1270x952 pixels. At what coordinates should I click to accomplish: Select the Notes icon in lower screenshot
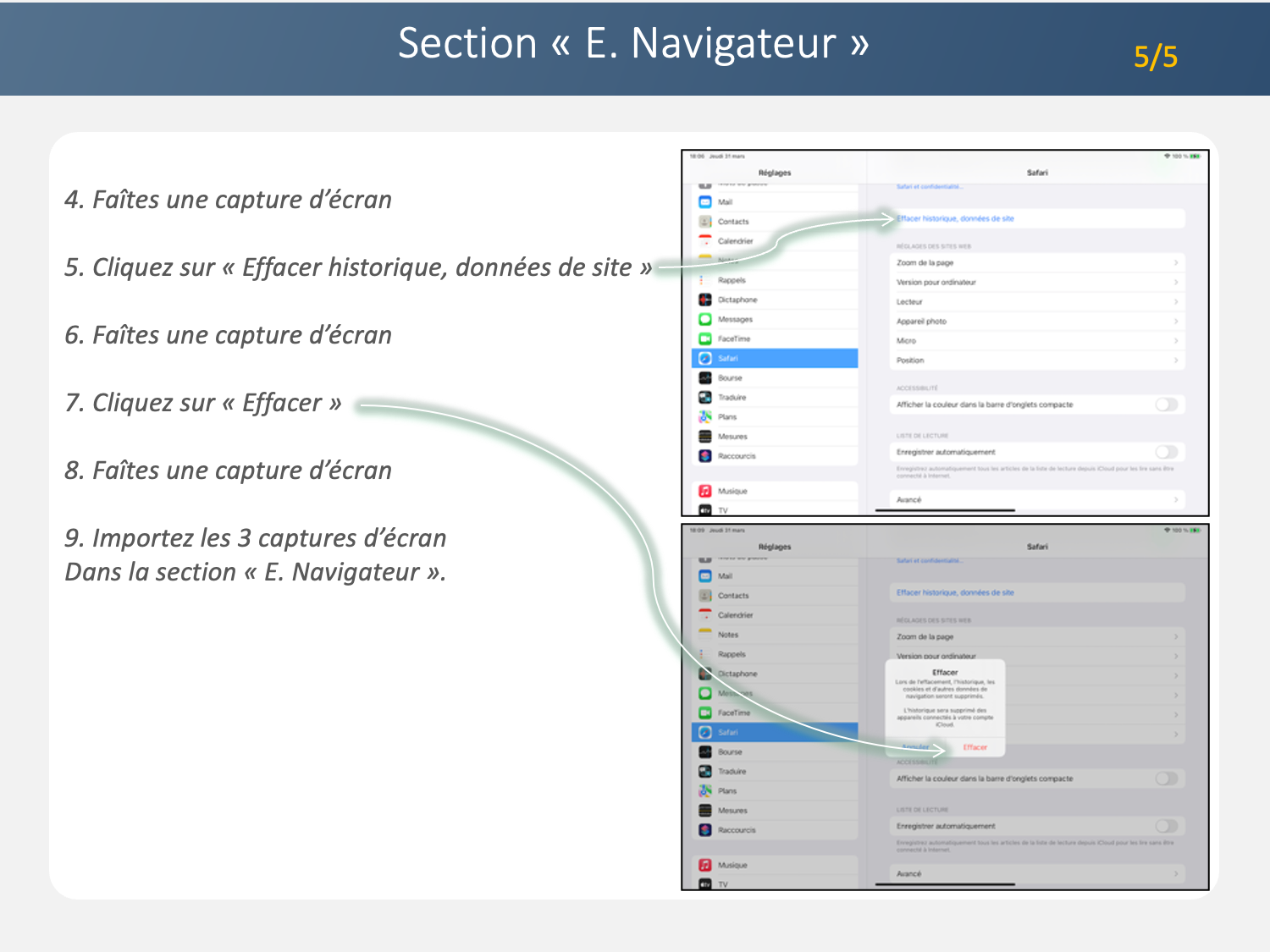tap(704, 635)
